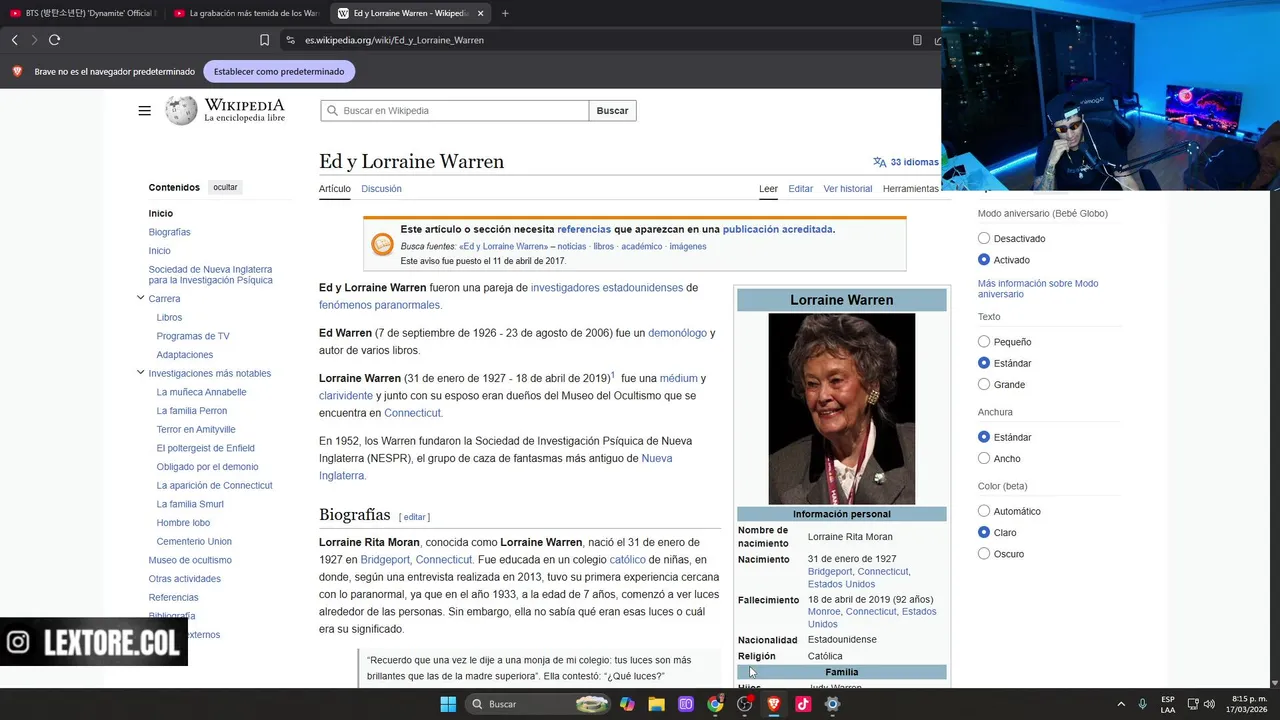Switch to the BTS Dynamite YouTube tab
The width and height of the screenshot is (1280, 720).
click(x=82, y=13)
